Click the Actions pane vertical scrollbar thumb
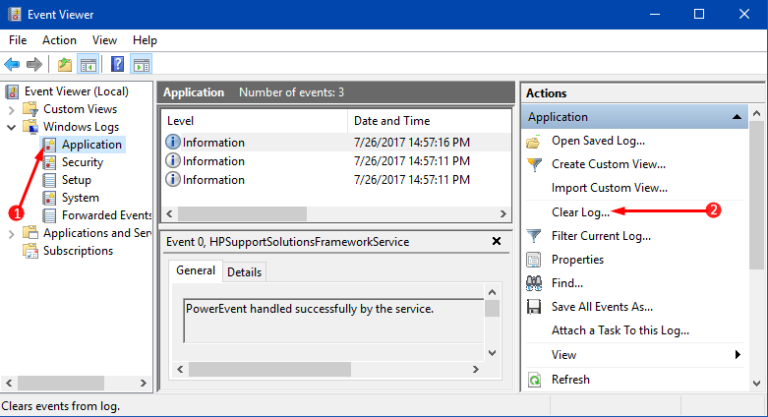Image resolution: width=768 pixels, height=417 pixels. 757,196
